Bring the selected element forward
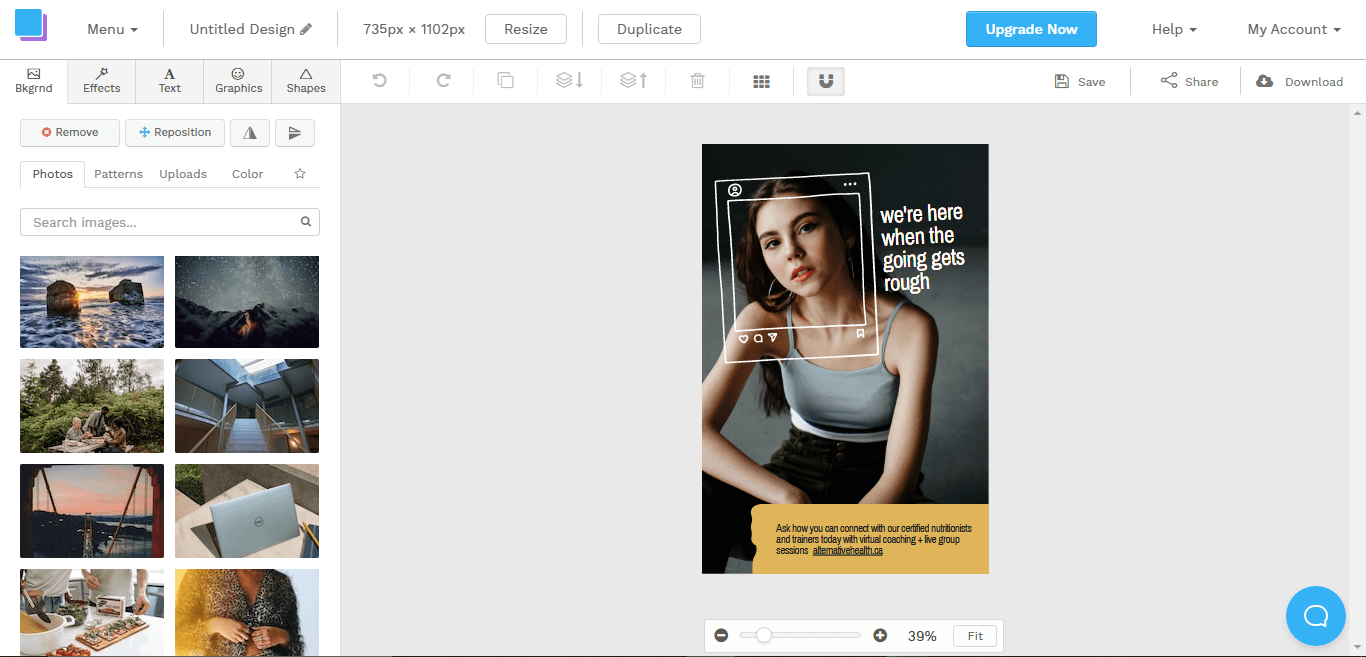This screenshot has height=657, width=1366. (x=633, y=80)
